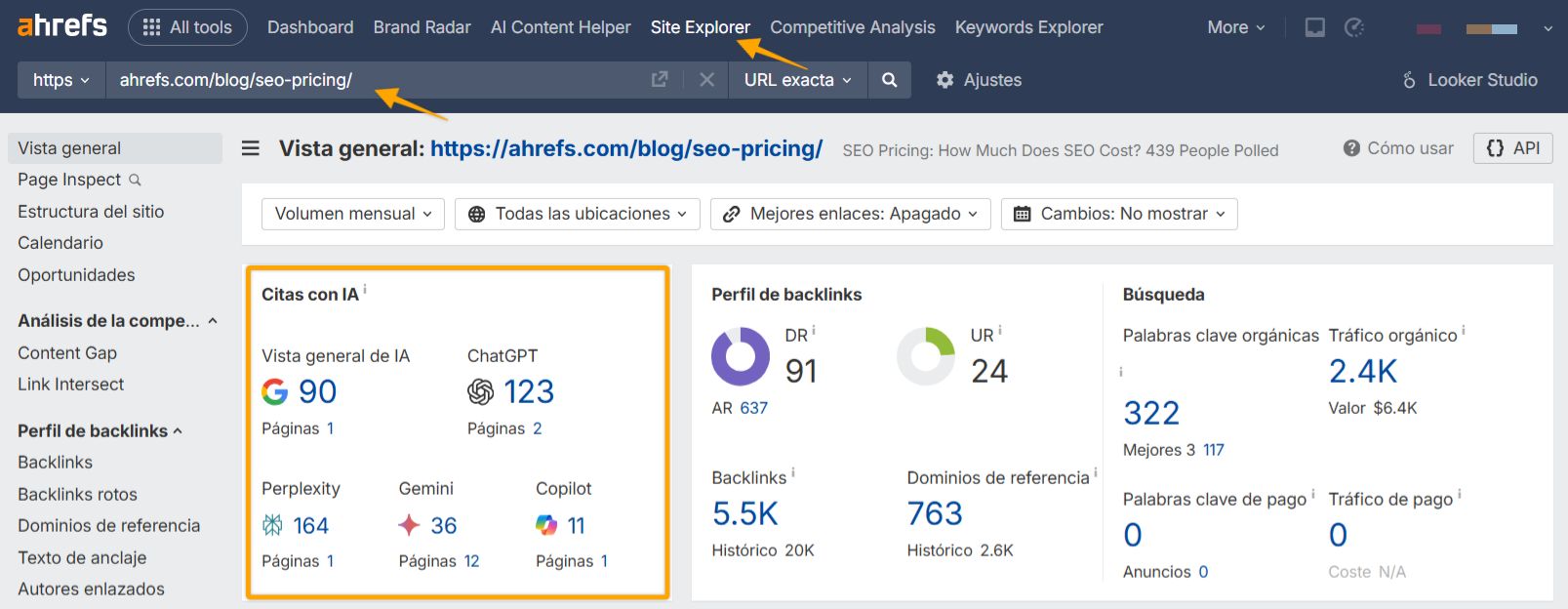Image resolution: width=1568 pixels, height=609 pixels.
Task: Open the monitor display icon in header
Action: pyautogui.click(x=1315, y=27)
